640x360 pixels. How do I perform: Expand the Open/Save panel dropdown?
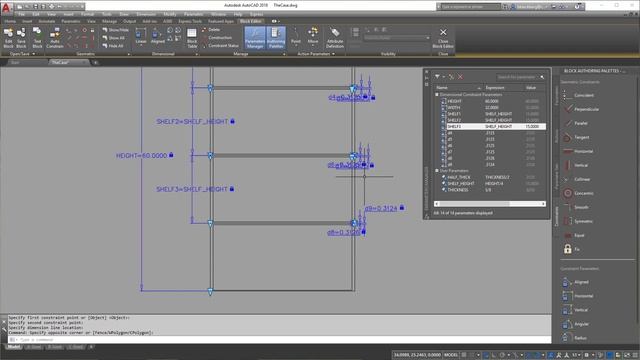coord(22,53)
